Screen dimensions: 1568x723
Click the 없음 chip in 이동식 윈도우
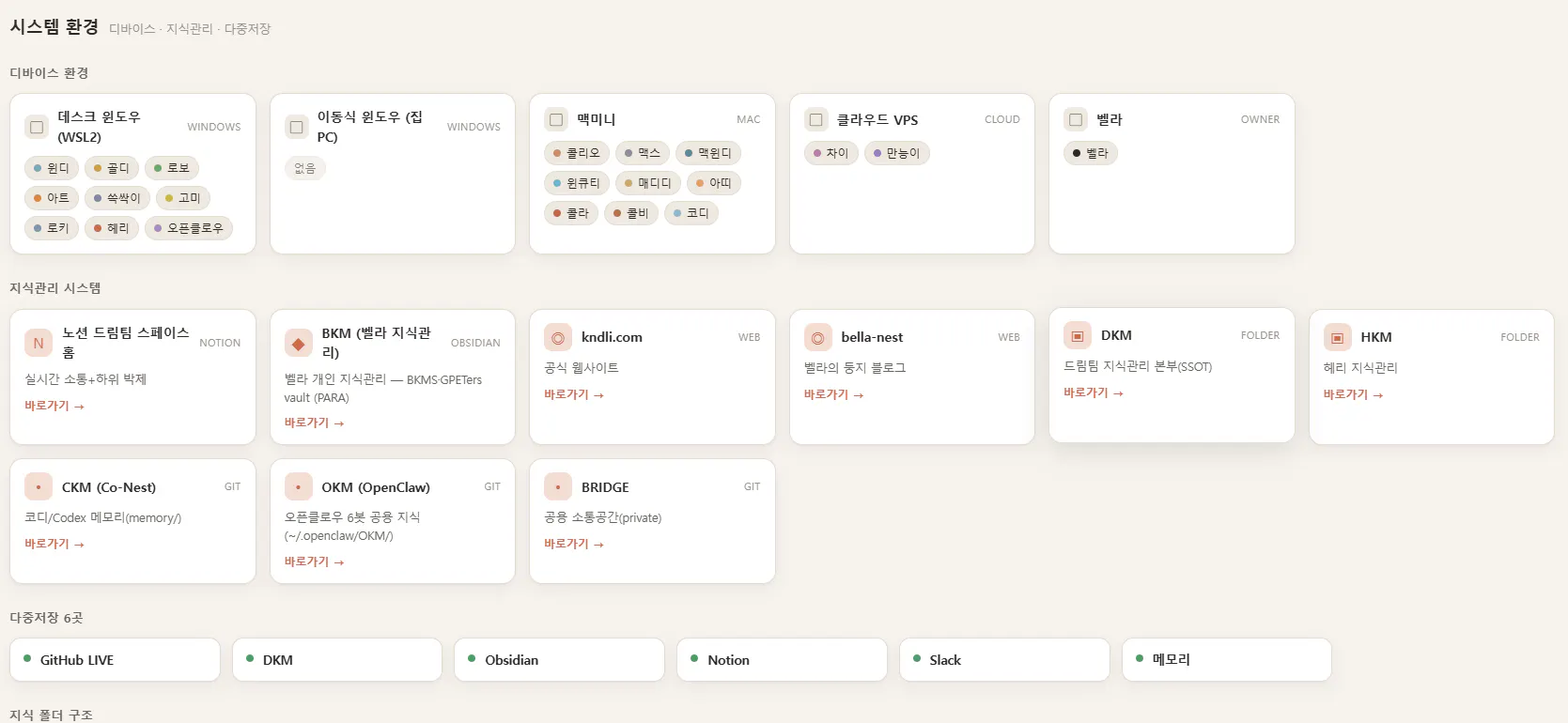(305, 168)
